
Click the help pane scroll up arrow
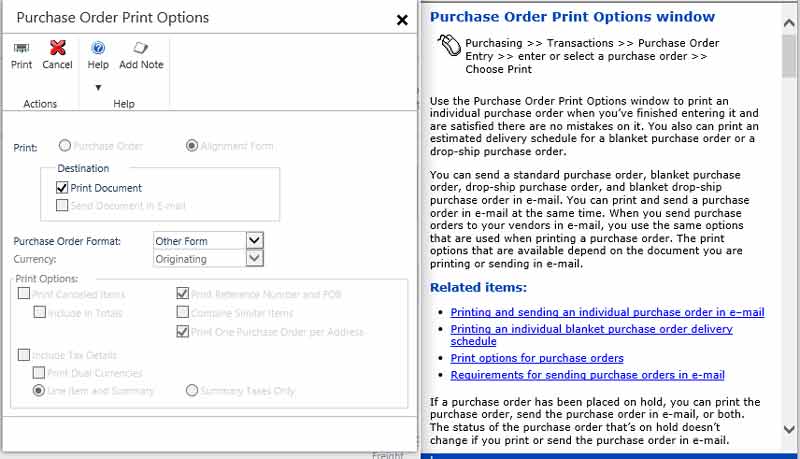(x=789, y=23)
